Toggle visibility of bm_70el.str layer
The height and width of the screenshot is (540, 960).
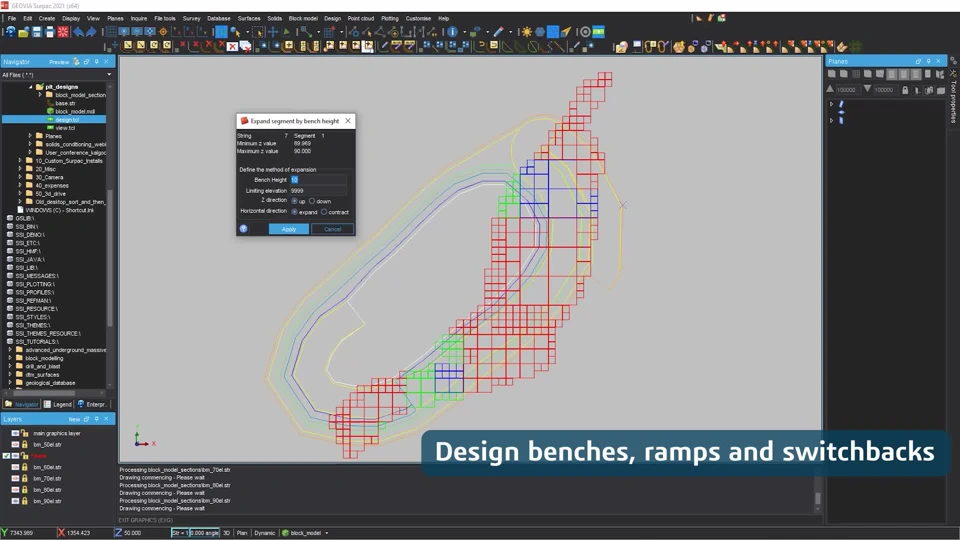click(15, 478)
